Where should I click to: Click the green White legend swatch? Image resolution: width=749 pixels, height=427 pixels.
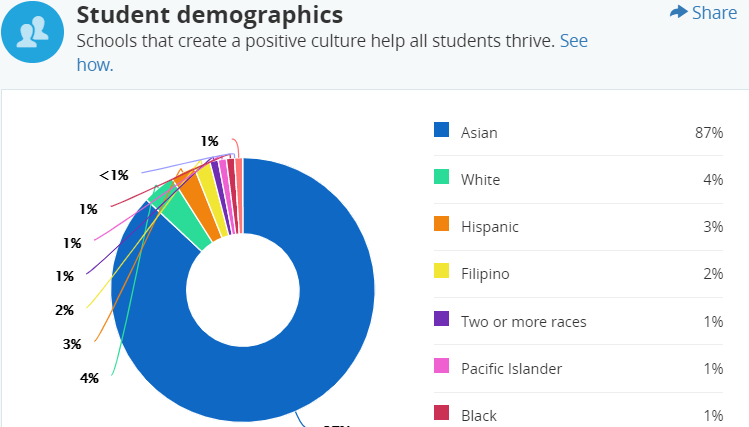coord(441,177)
